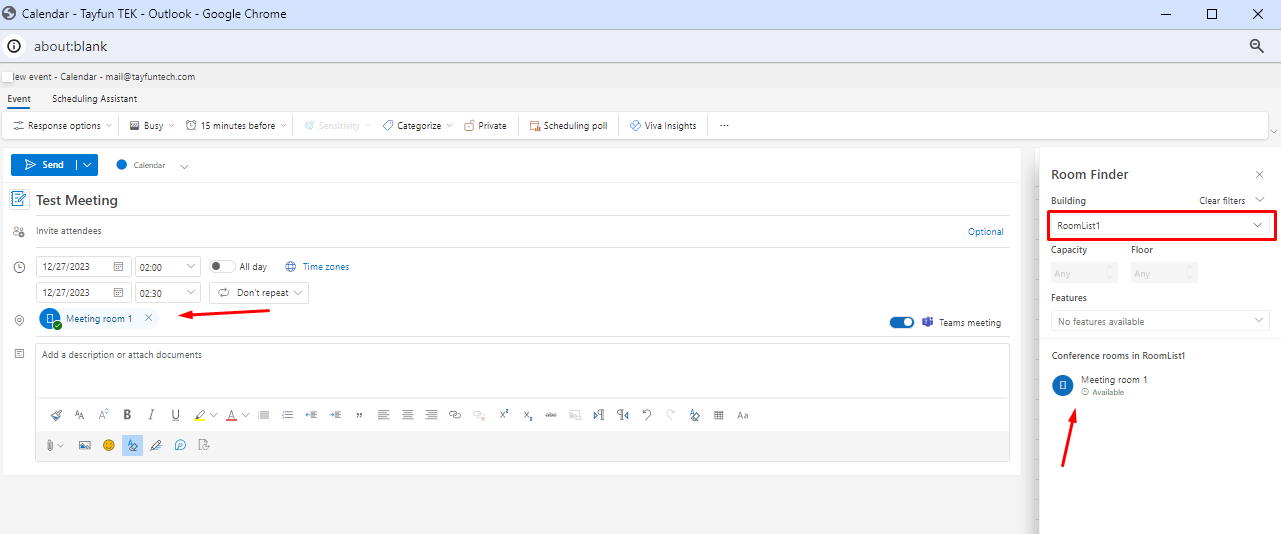This screenshot has width=1281, height=534.
Task: Click the Send button
Action: click(x=43, y=165)
